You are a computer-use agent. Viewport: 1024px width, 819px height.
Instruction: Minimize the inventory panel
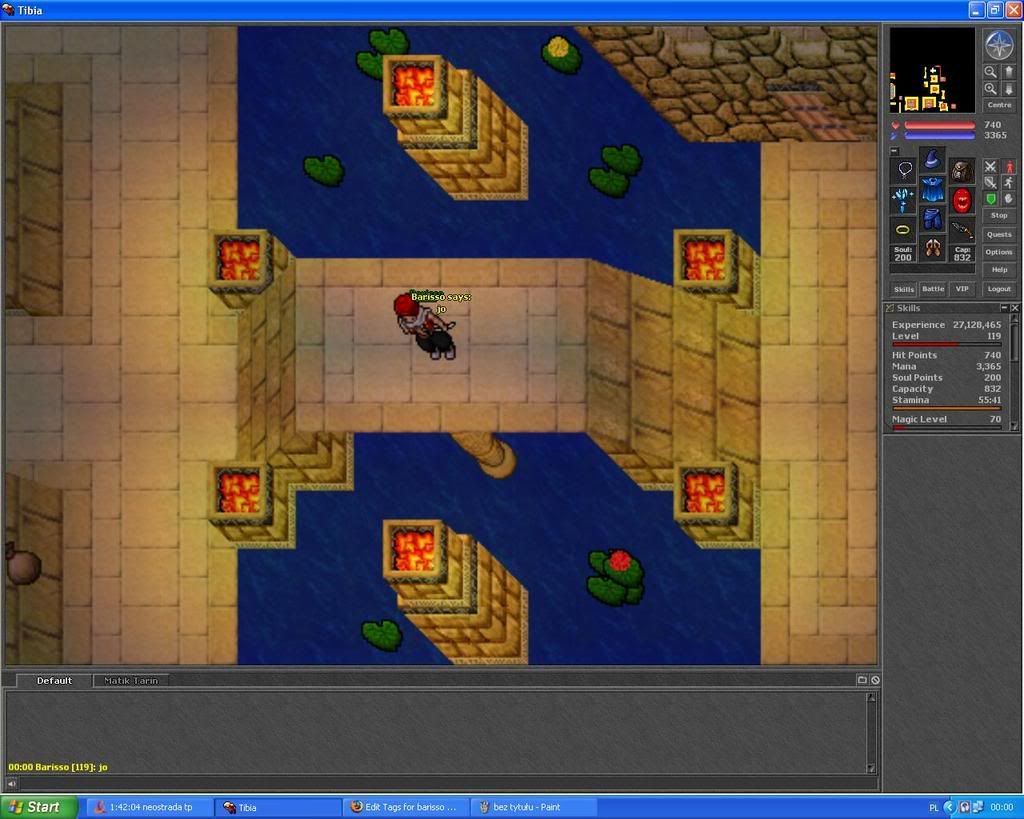[x=895, y=151]
